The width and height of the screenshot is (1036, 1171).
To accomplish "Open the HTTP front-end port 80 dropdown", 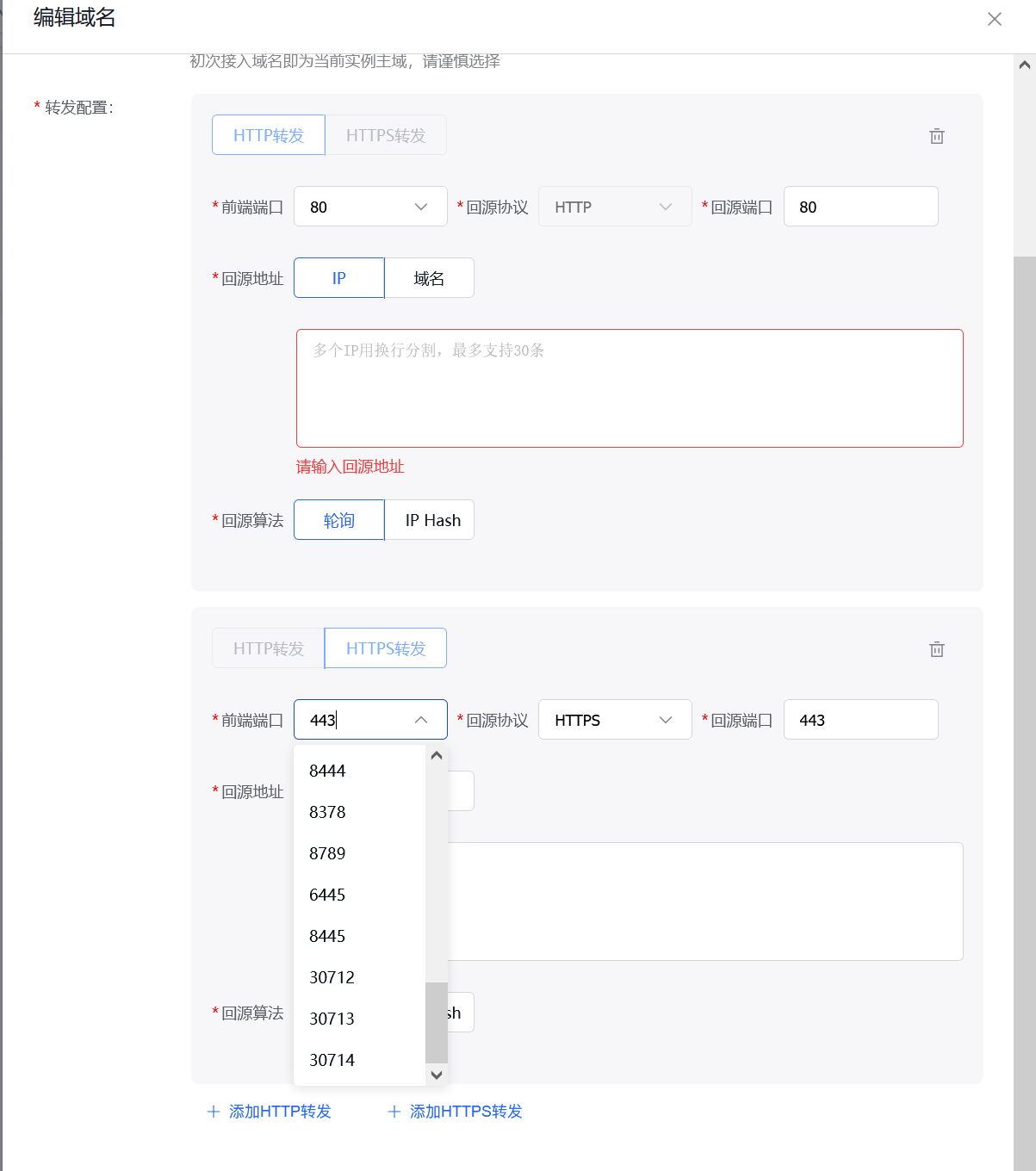I will [x=370, y=207].
